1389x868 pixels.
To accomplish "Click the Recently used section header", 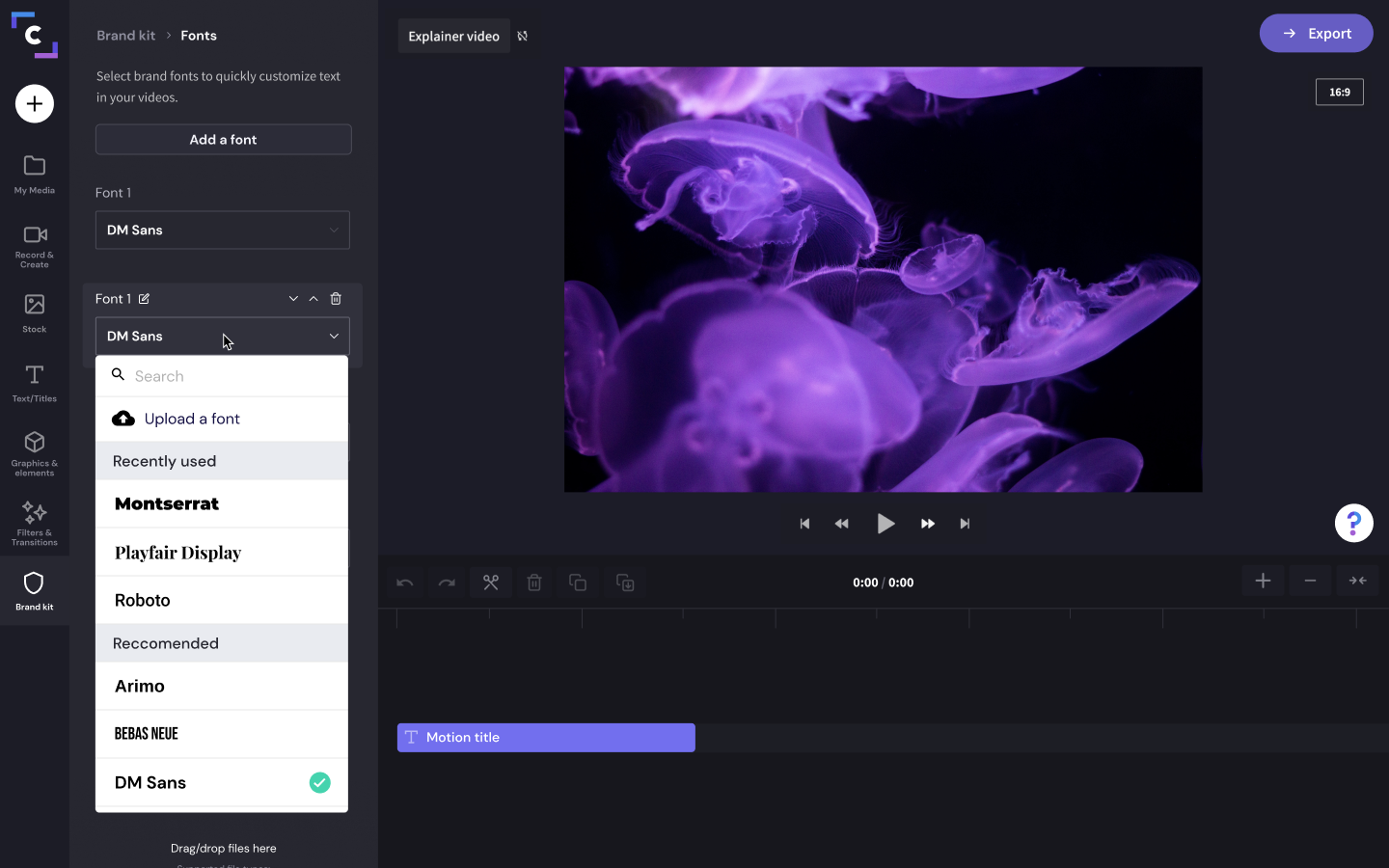I will 222,461.
